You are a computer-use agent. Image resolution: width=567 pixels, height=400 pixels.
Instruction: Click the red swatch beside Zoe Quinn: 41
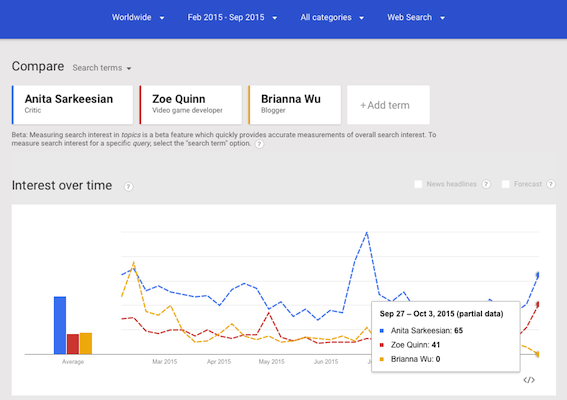pyautogui.click(x=381, y=345)
